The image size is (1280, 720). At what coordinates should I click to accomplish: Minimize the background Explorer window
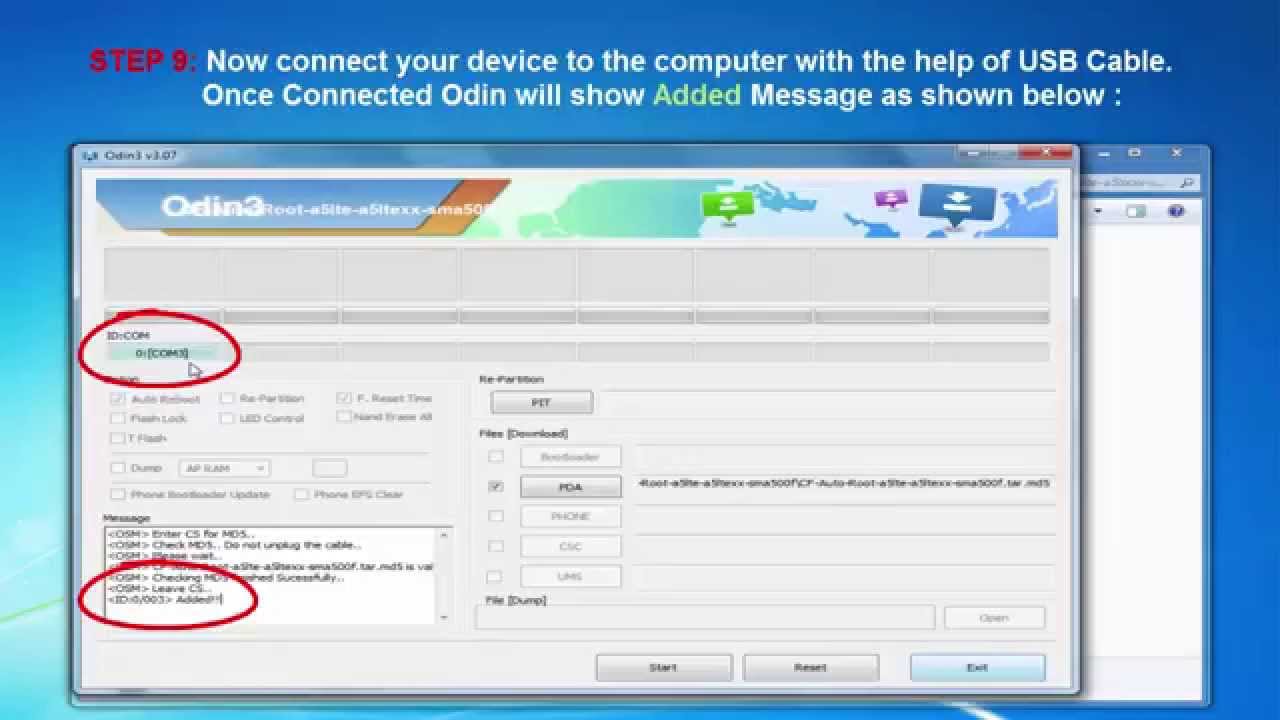(1104, 154)
